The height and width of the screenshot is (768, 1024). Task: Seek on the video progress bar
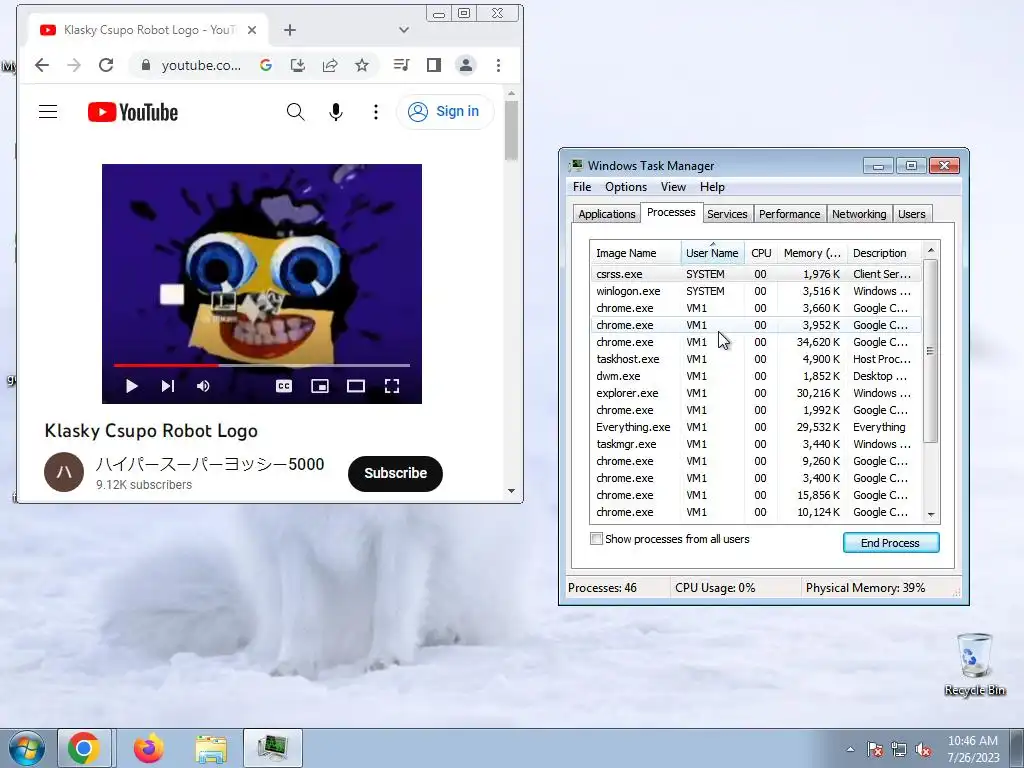tap(262, 365)
